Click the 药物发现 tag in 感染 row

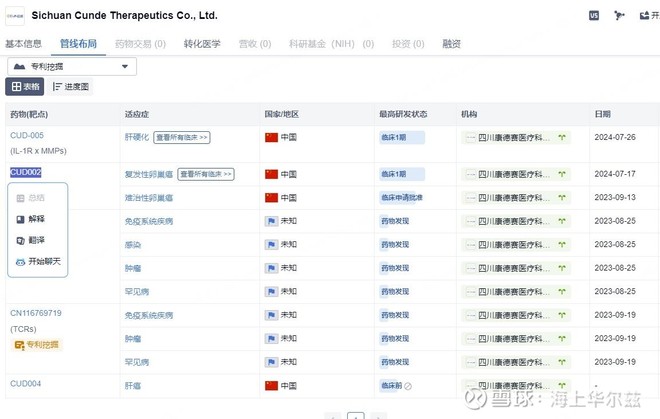click(395, 245)
